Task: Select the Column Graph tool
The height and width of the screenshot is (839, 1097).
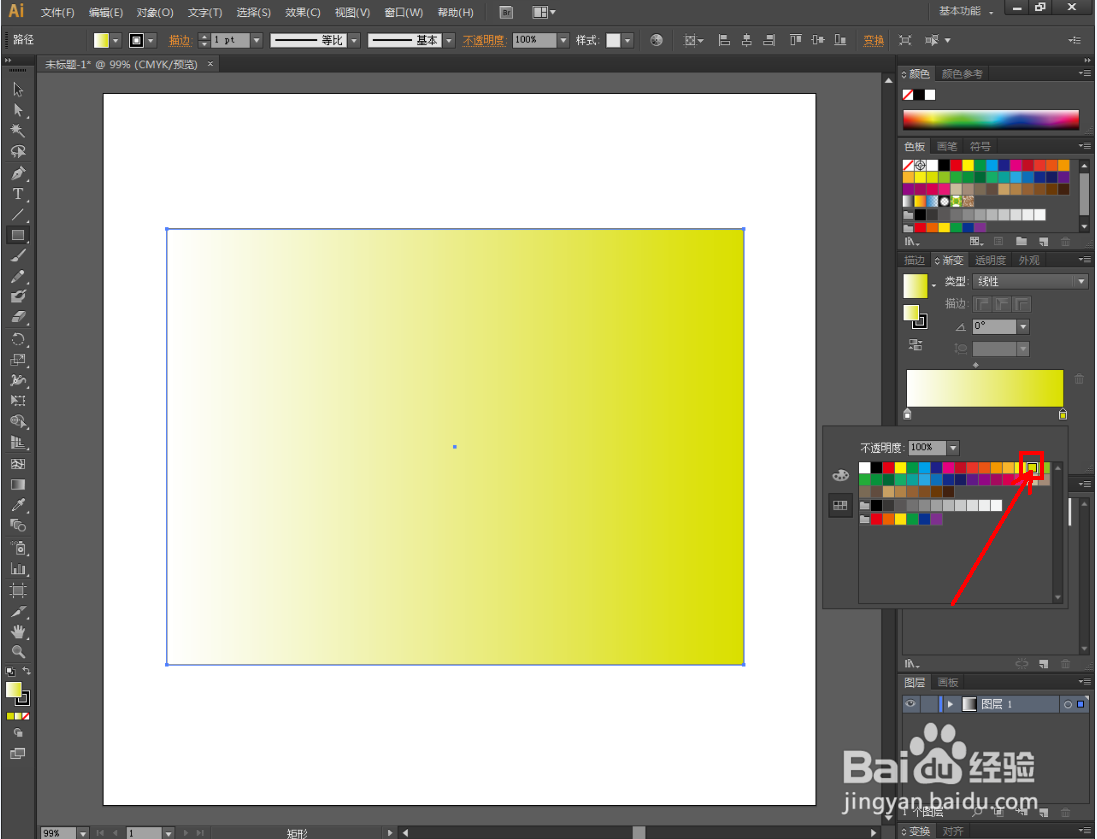Action: pyautogui.click(x=18, y=569)
